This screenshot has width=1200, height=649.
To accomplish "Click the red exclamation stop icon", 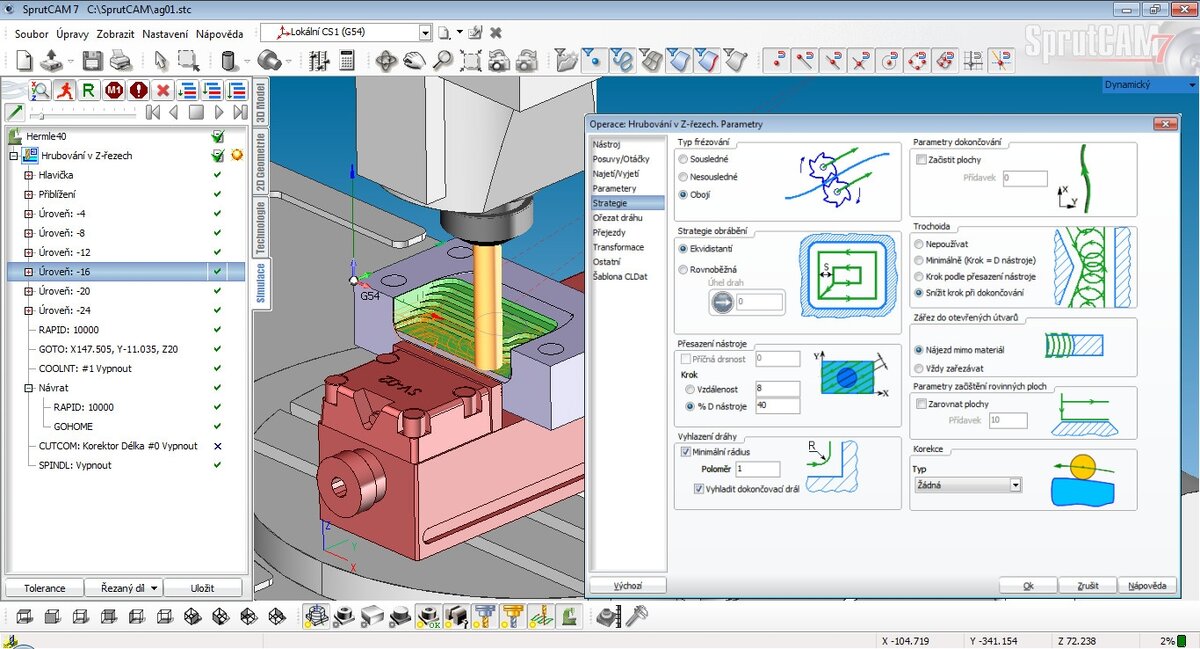I will [x=138, y=90].
